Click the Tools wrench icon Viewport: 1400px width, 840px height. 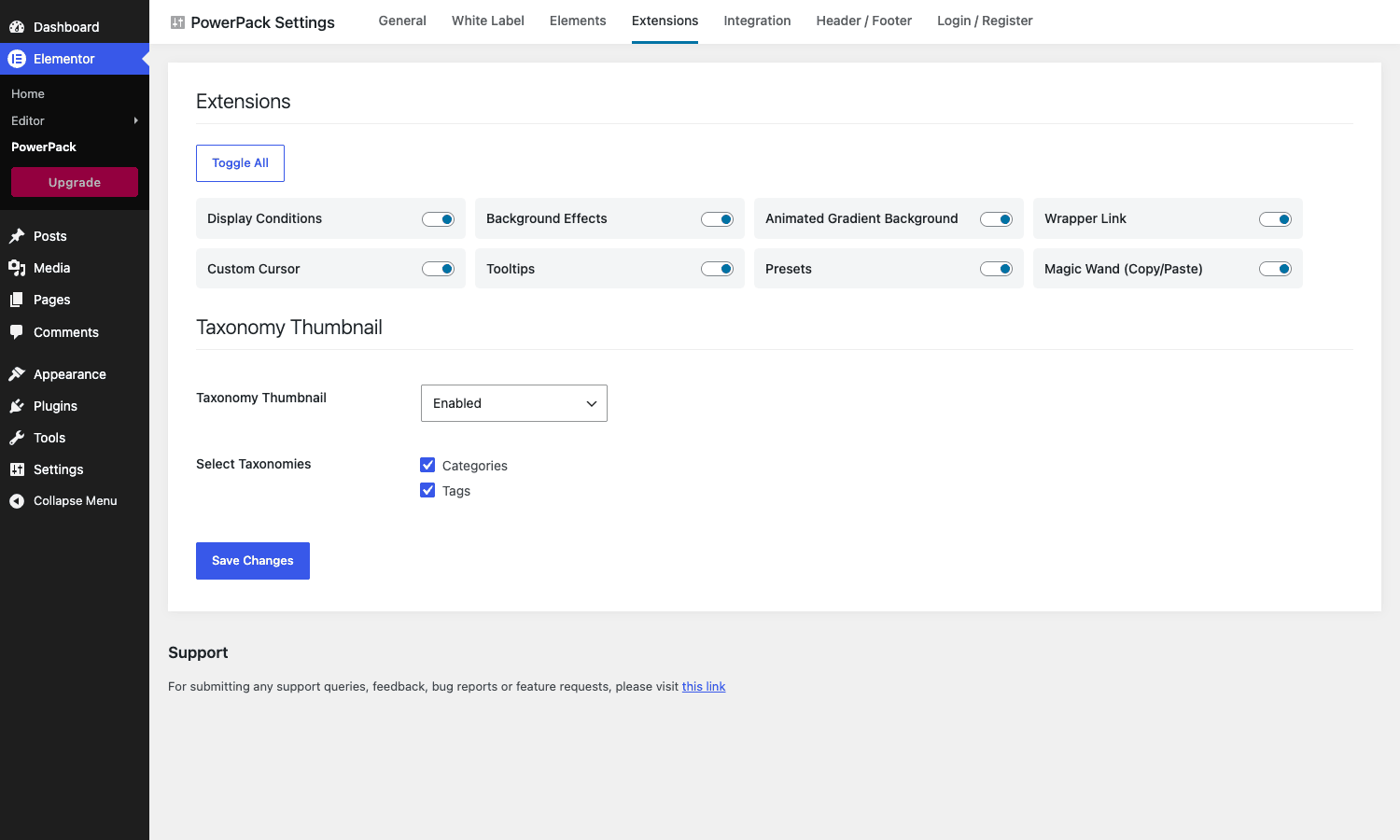17,438
